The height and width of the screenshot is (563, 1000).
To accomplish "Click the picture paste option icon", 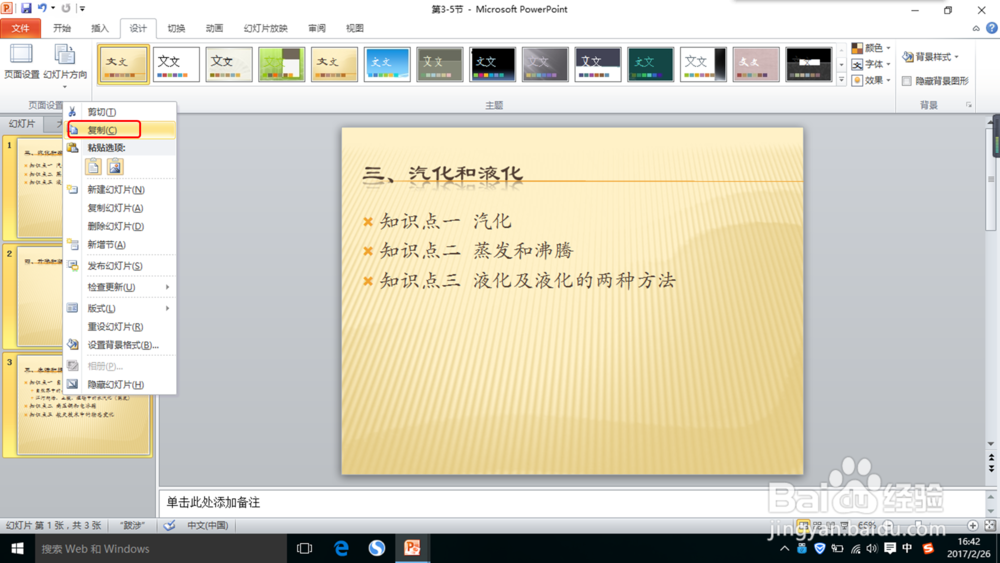I will (115, 166).
